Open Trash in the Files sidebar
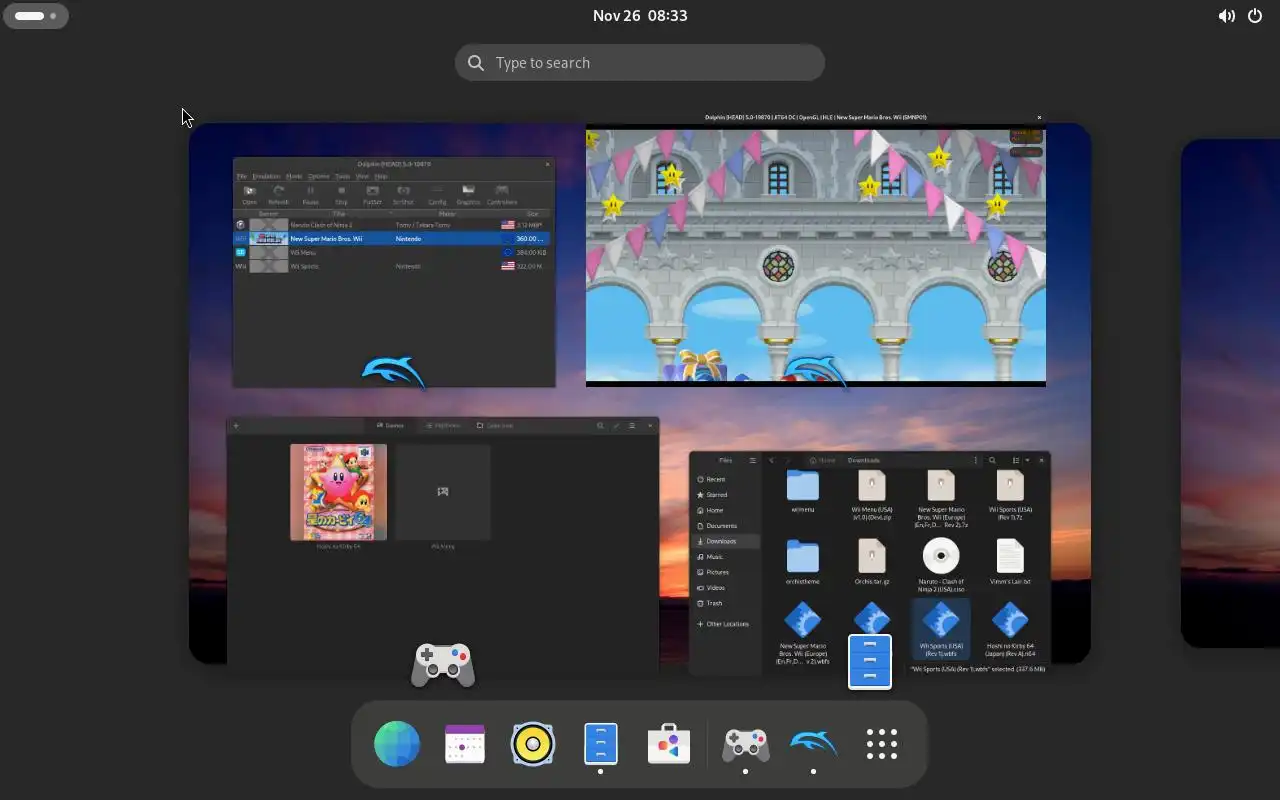 click(725, 604)
